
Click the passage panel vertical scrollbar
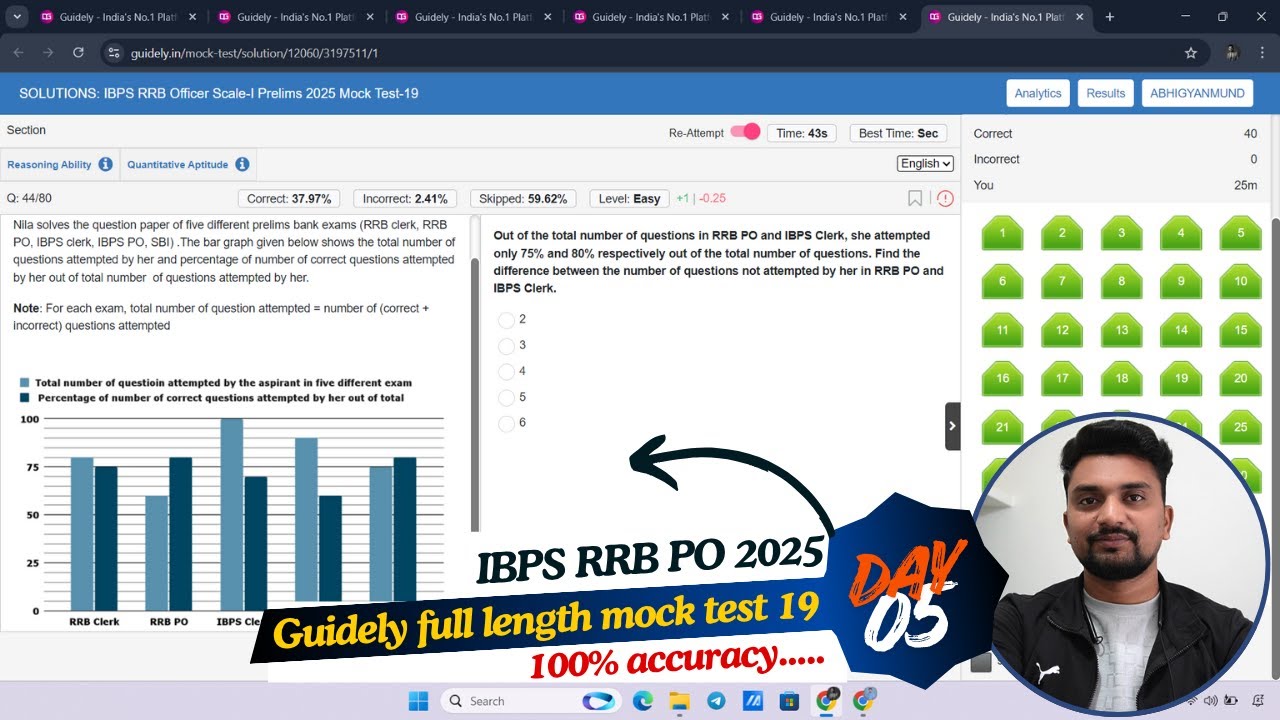475,395
